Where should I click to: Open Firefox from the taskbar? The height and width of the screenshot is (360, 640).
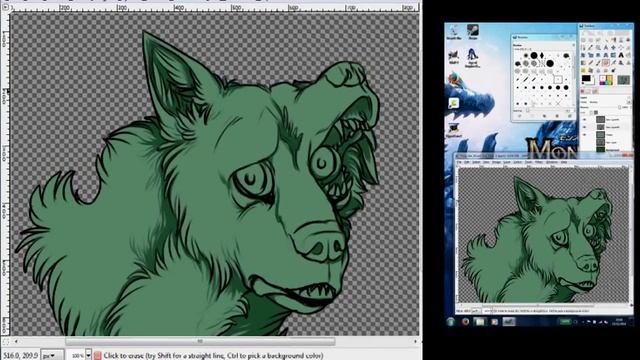point(465,322)
